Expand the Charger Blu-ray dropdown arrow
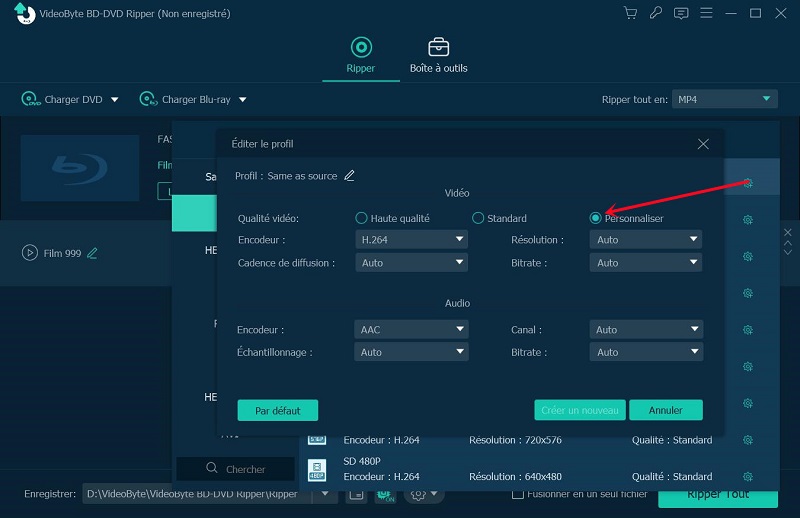 click(243, 100)
